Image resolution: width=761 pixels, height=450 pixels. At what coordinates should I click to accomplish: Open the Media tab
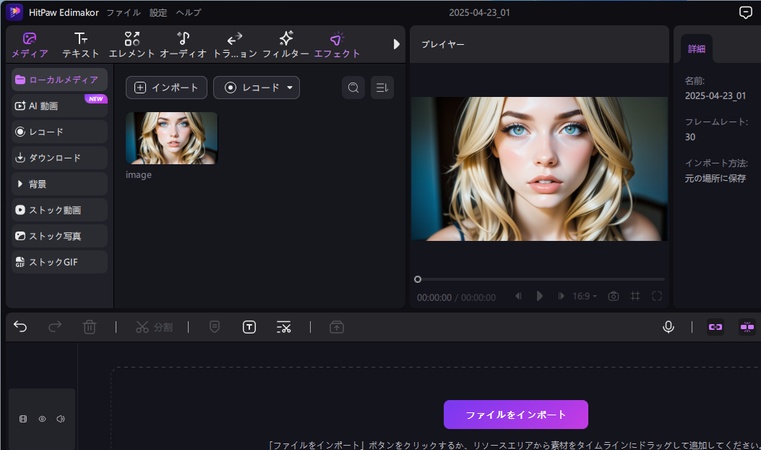tap(30, 45)
